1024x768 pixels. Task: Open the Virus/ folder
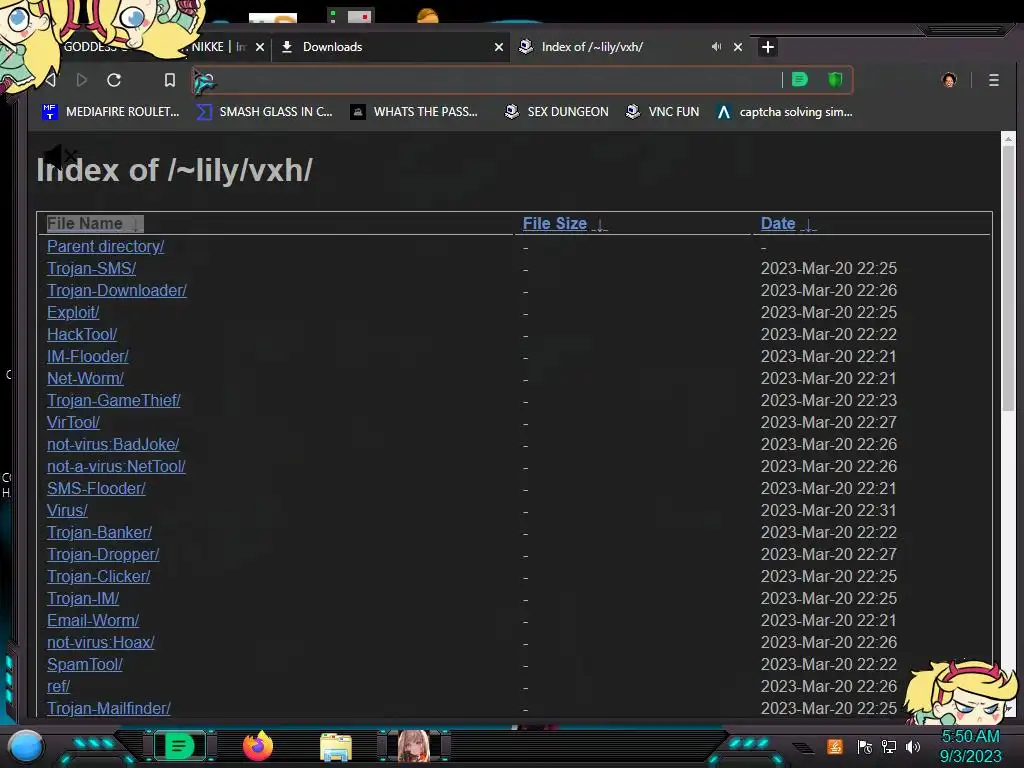67,511
